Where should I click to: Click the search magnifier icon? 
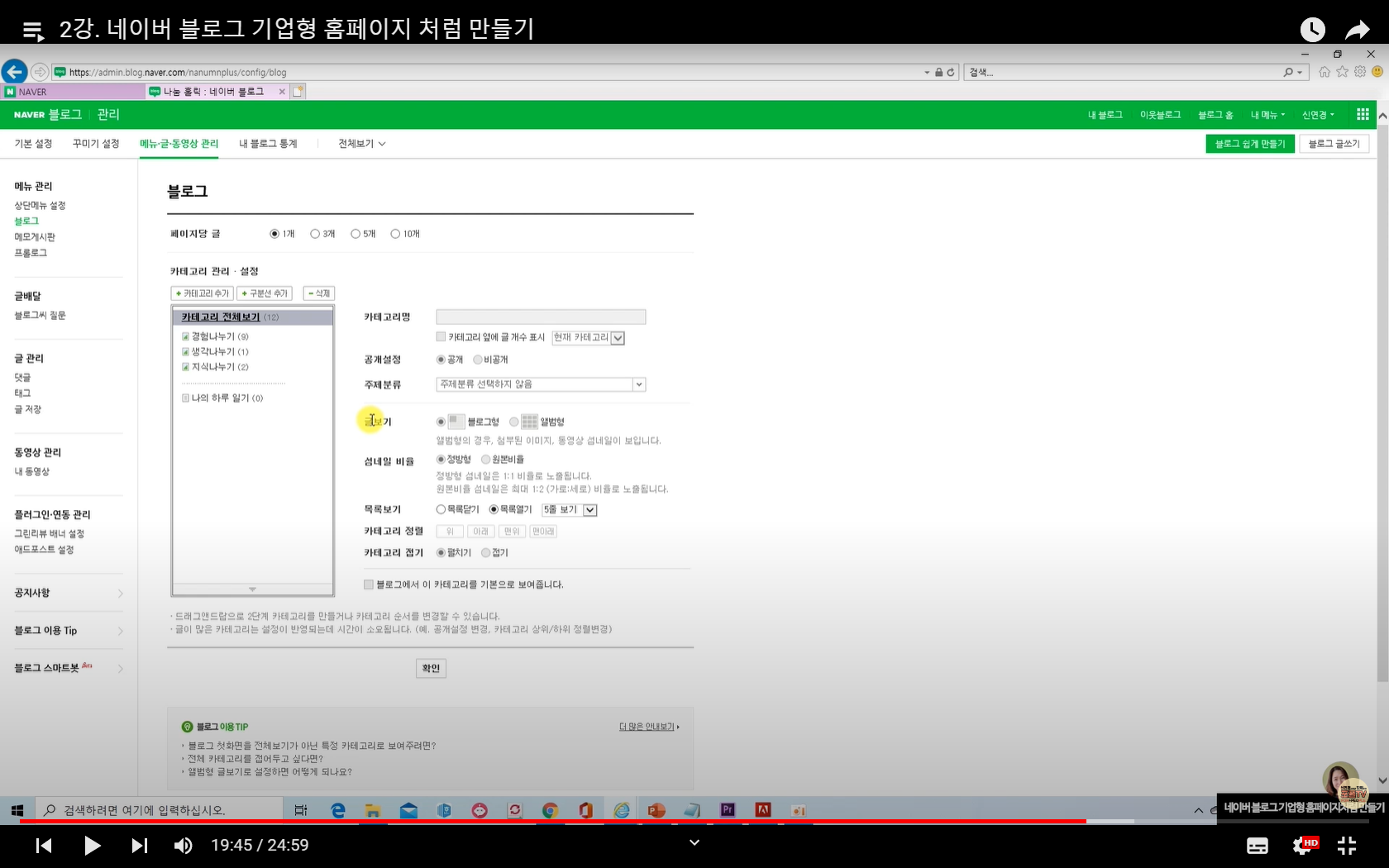(1288, 73)
